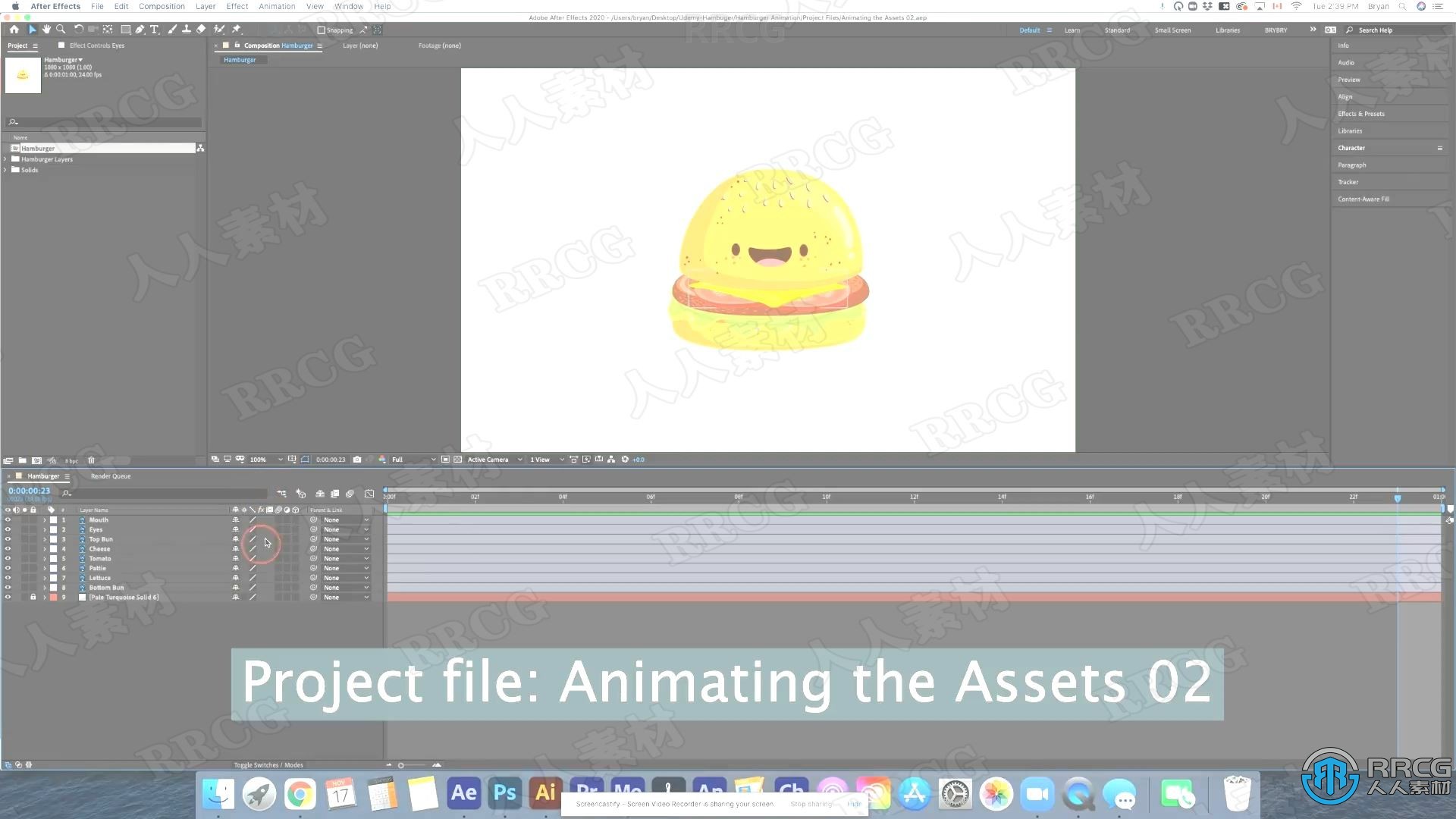Select the Render Queue tab icon

[x=110, y=475]
